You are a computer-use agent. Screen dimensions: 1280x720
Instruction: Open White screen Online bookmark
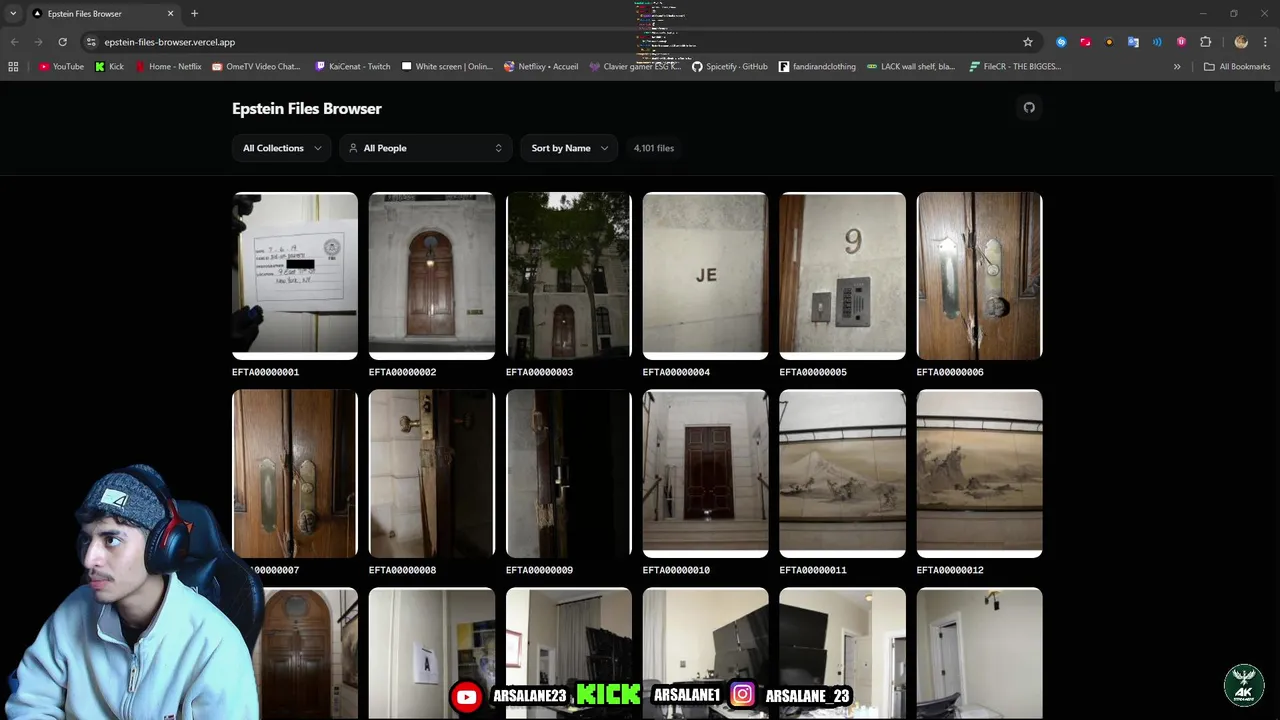[447, 67]
